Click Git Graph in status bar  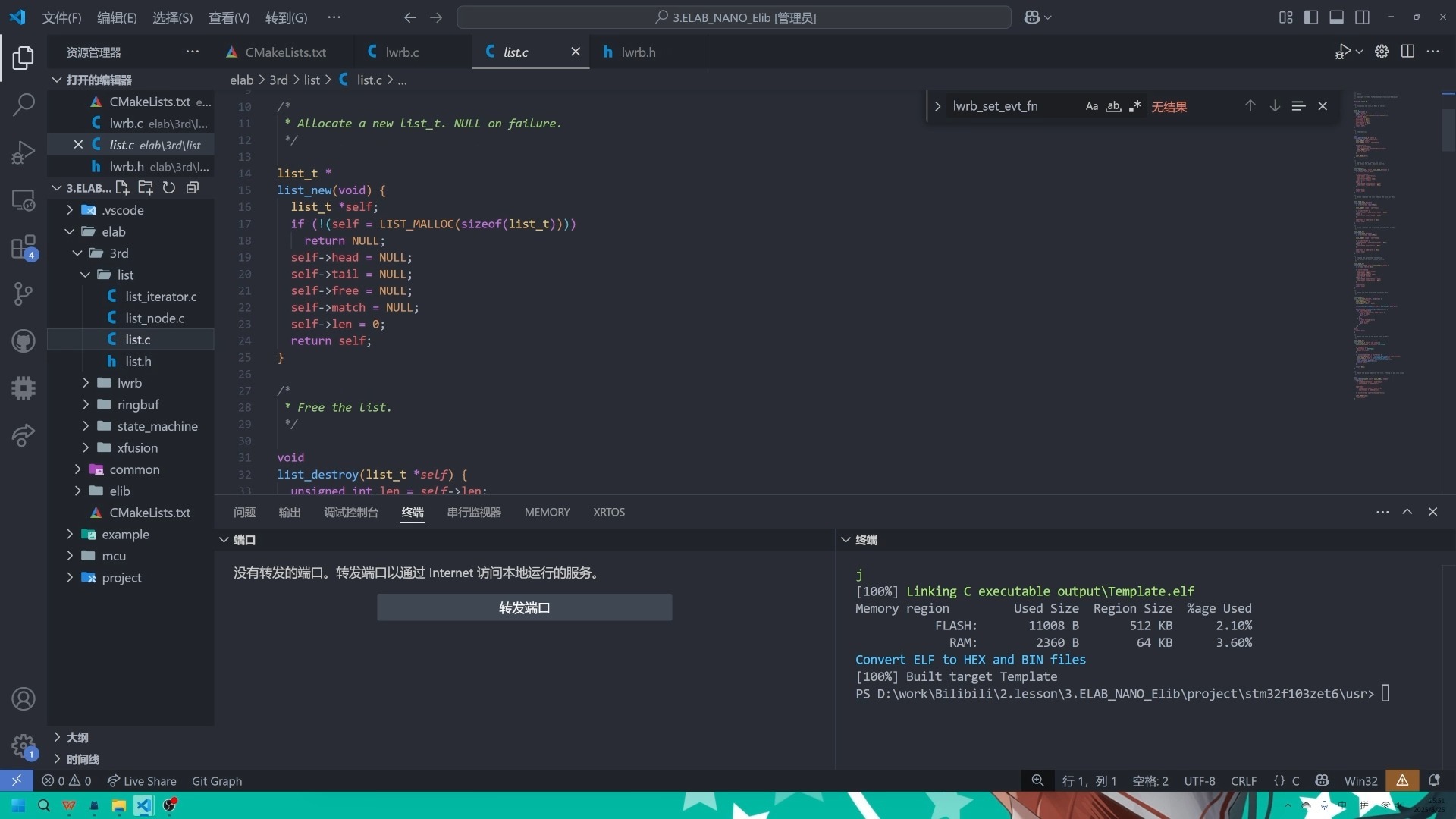(x=217, y=781)
